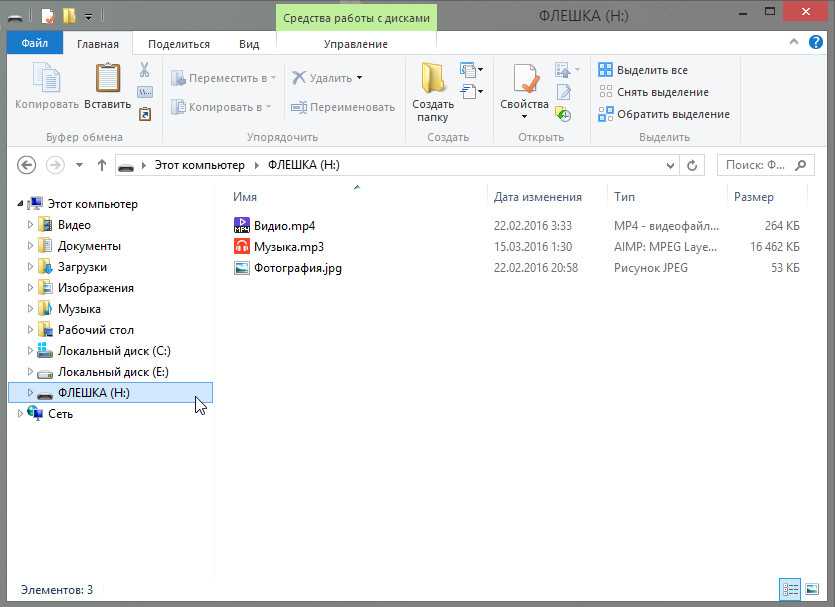Switch to the Управление tab
Screen dimensions: 835x607
(356, 44)
